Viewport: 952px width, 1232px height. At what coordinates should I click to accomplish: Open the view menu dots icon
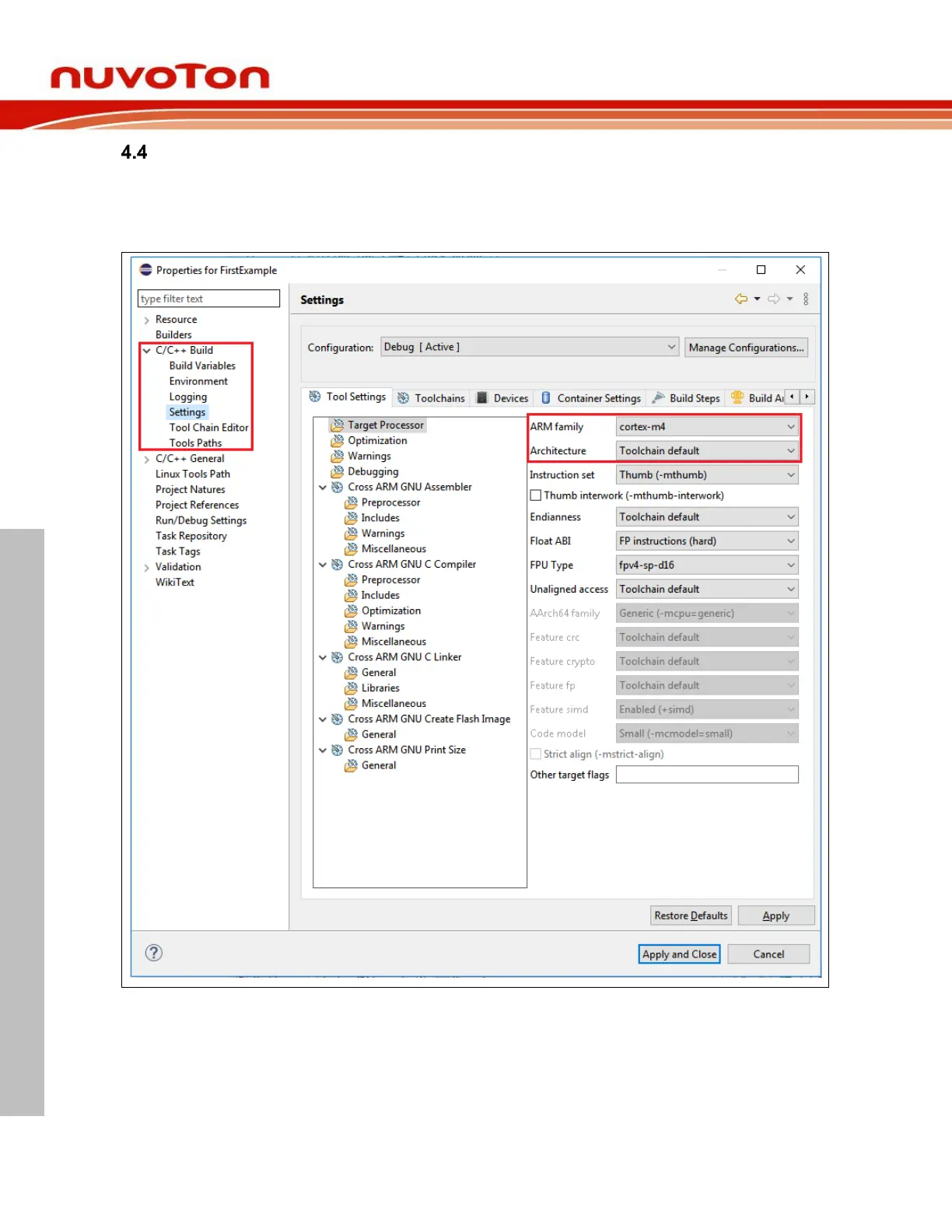pos(806,299)
